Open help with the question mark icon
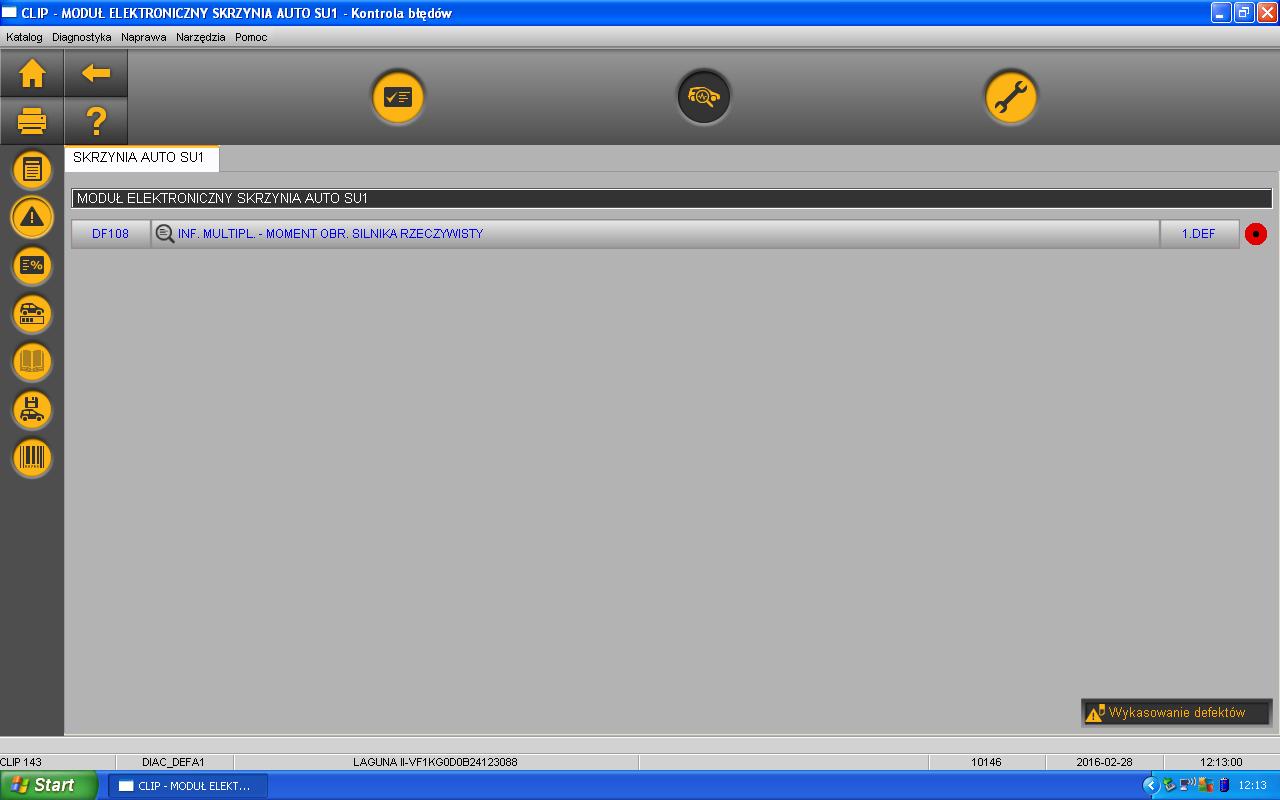1280x800 pixels. pos(96,122)
